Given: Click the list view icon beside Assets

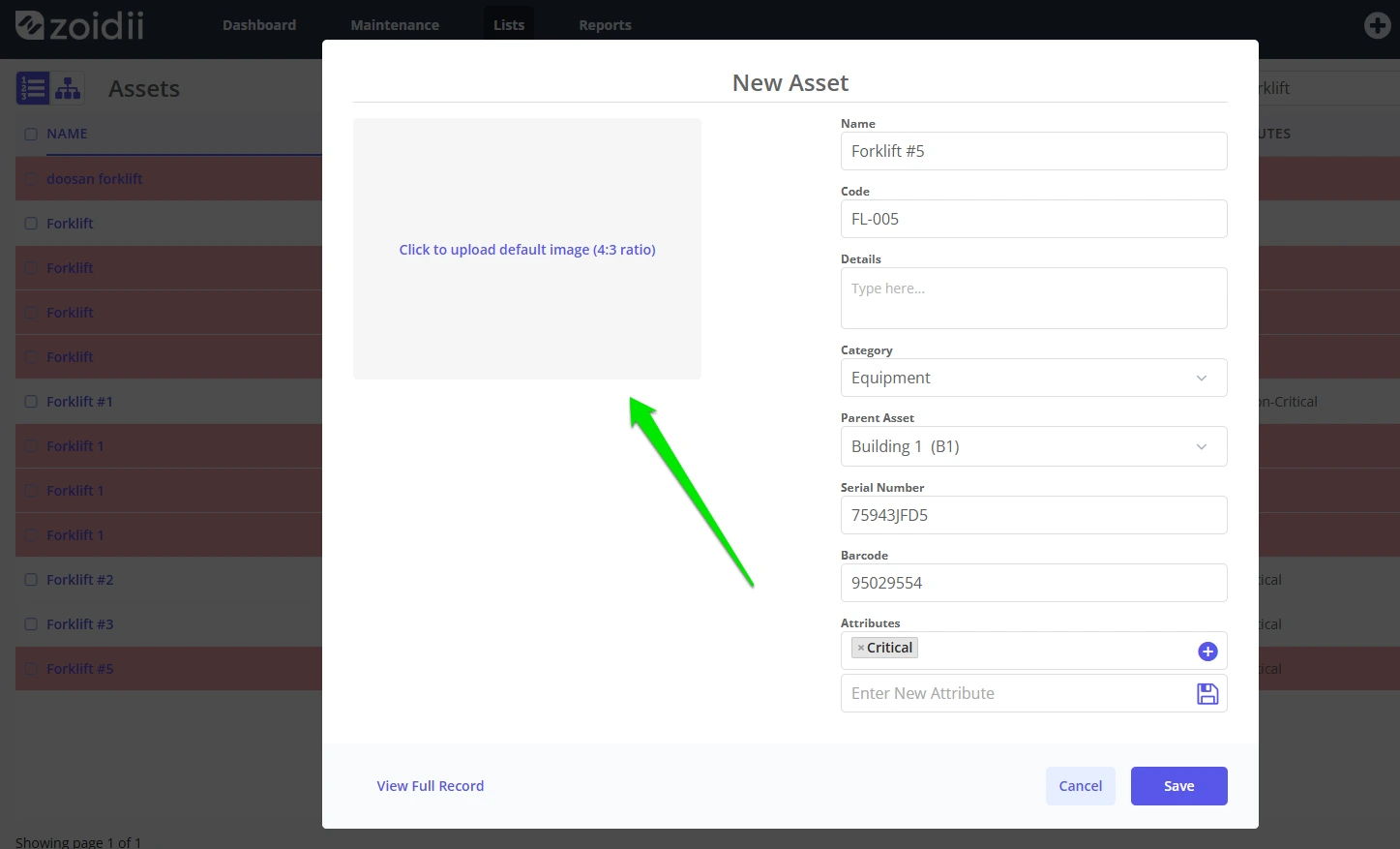Looking at the screenshot, I should 33,88.
